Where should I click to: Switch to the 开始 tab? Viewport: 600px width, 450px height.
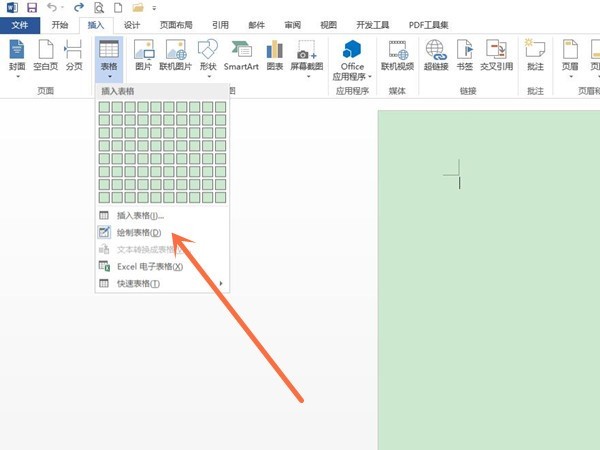click(60, 25)
